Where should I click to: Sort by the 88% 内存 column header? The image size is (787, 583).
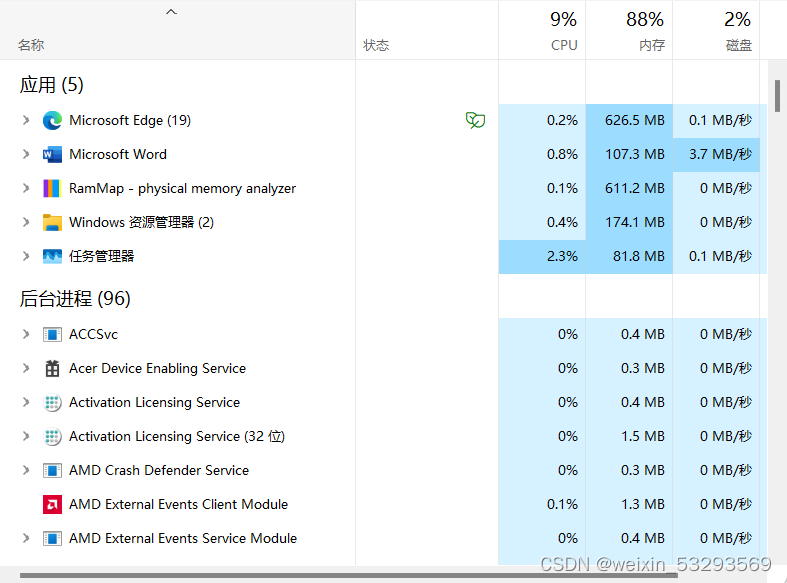pyautogui.click(x=629, y=30)
